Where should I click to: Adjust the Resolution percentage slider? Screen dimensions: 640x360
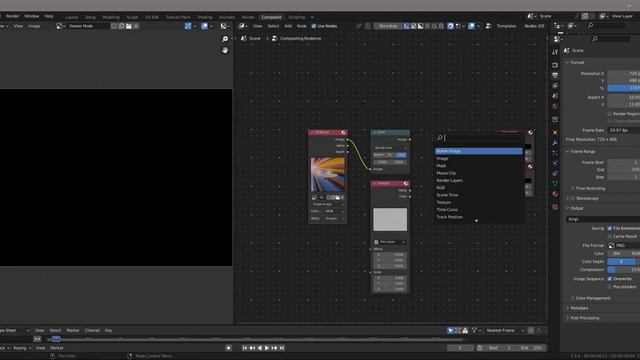pyautogui.click(x=624, y=88)
